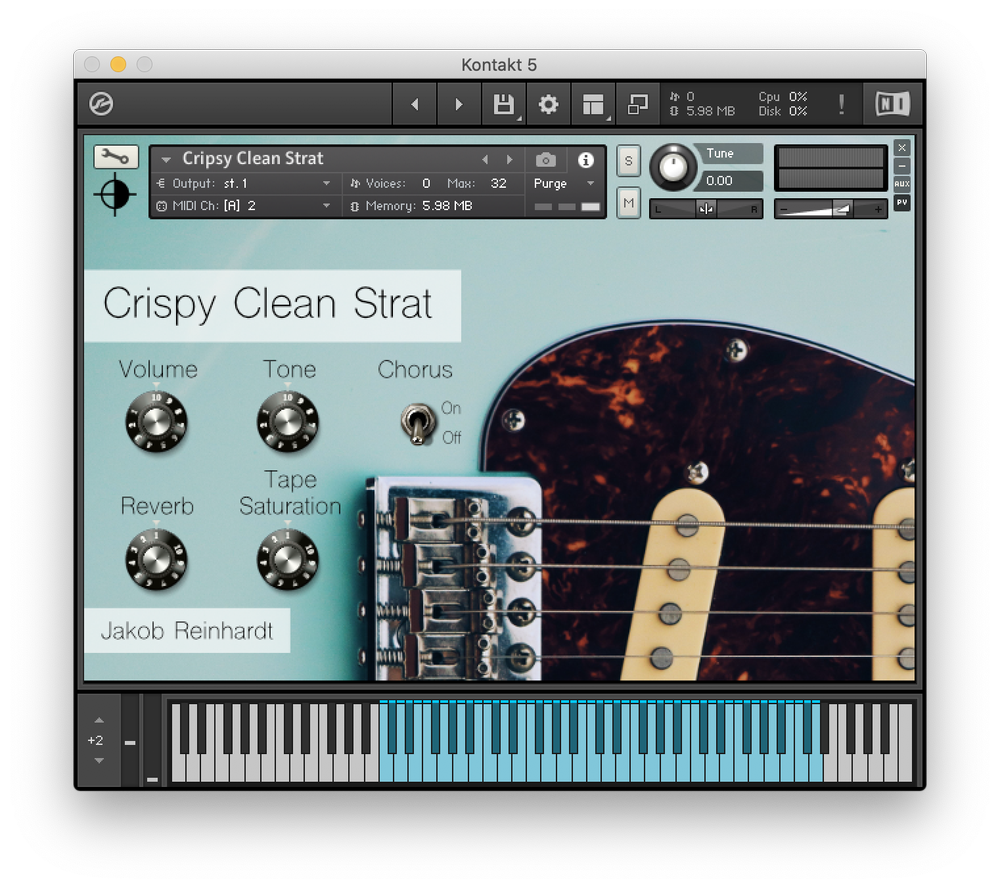Click the pitch bend wheel strip
This screenshot has height=888, width=1000.
pyautogui.click(x=130, y=740)
